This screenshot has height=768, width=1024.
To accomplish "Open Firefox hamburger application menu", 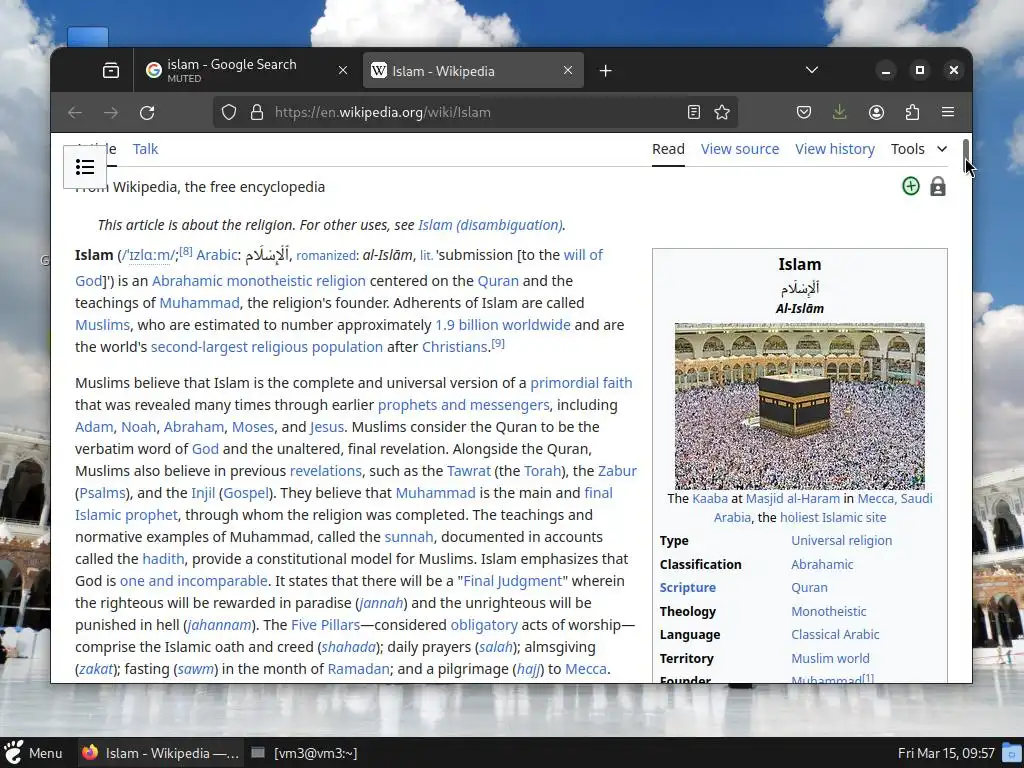I will click(x=948, y=112).
